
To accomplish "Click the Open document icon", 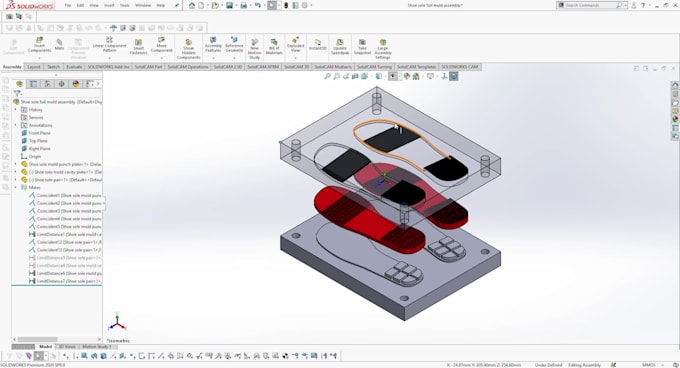I will click(215, 5).
